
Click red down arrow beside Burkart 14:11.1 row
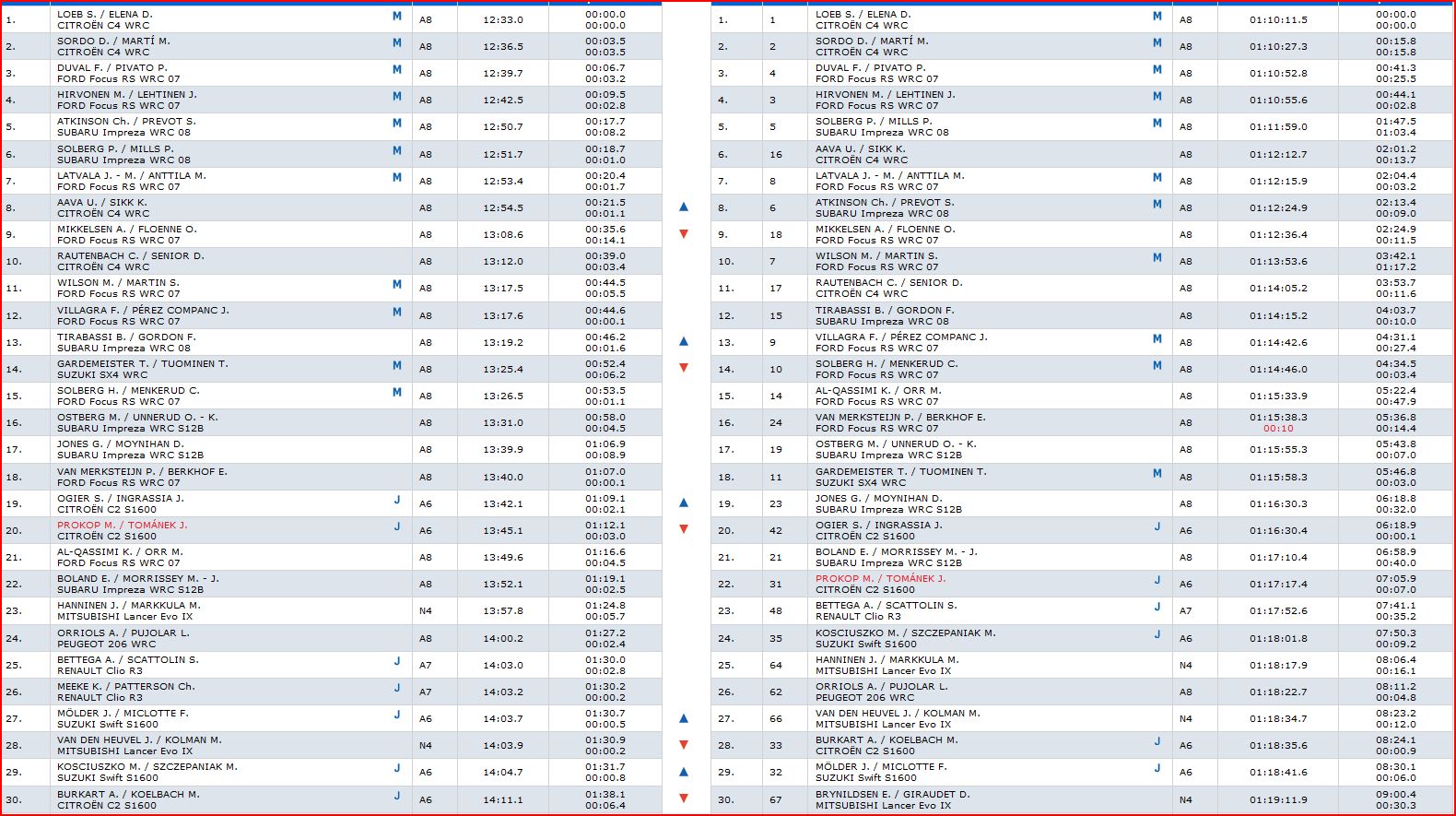pyautogui.click(x=684, y=798)
